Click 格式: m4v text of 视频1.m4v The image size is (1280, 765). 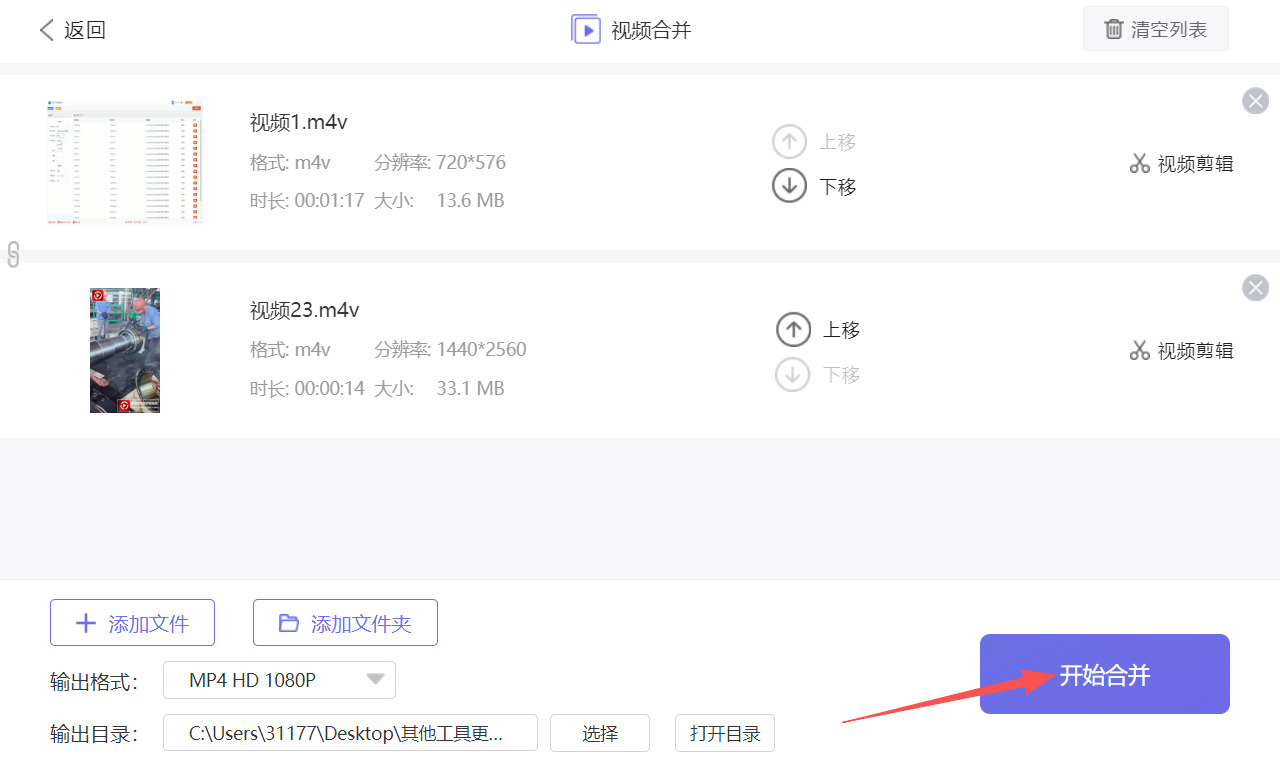(290, 162)
